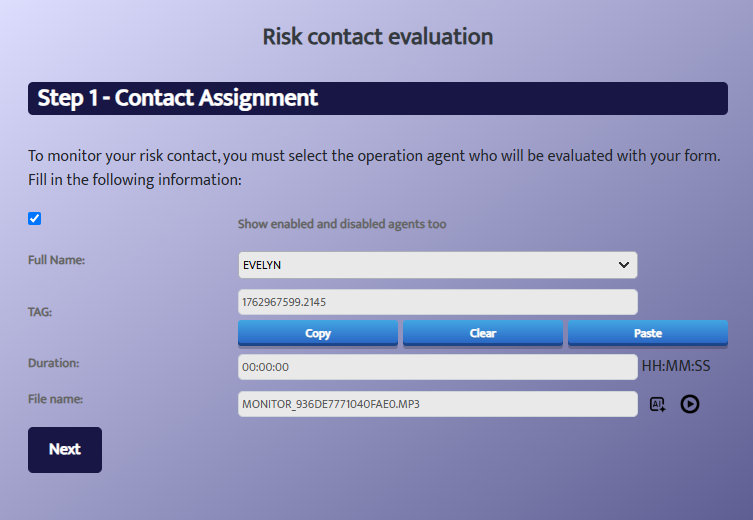The width and height of the screenshot is (753, 520).
Task: Open the Full Name dropdown showing EVELYN
Action: pos(437,265)
